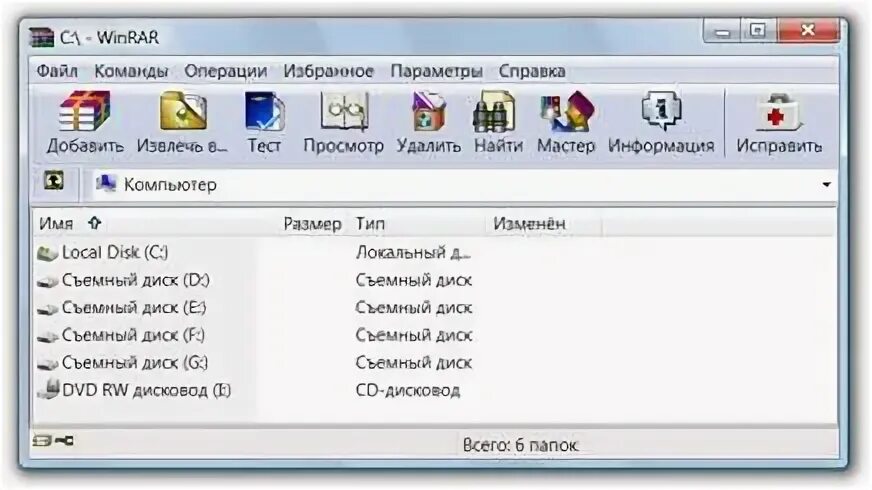Close the WinRAR window

pos(808,31)
